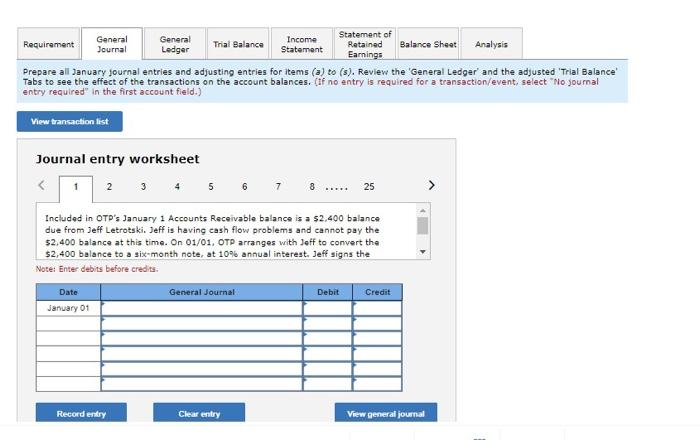Switch to the Income Statement tab

[302, 44]
